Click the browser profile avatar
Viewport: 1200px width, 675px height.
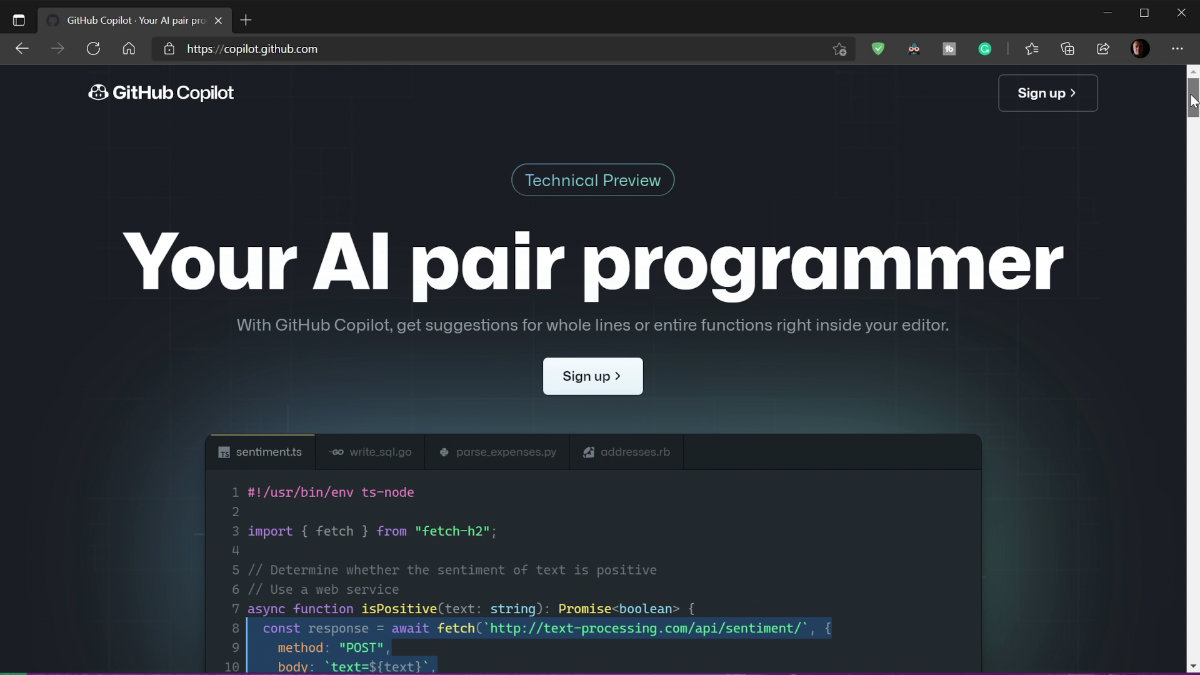click(x=1139, y=48)
